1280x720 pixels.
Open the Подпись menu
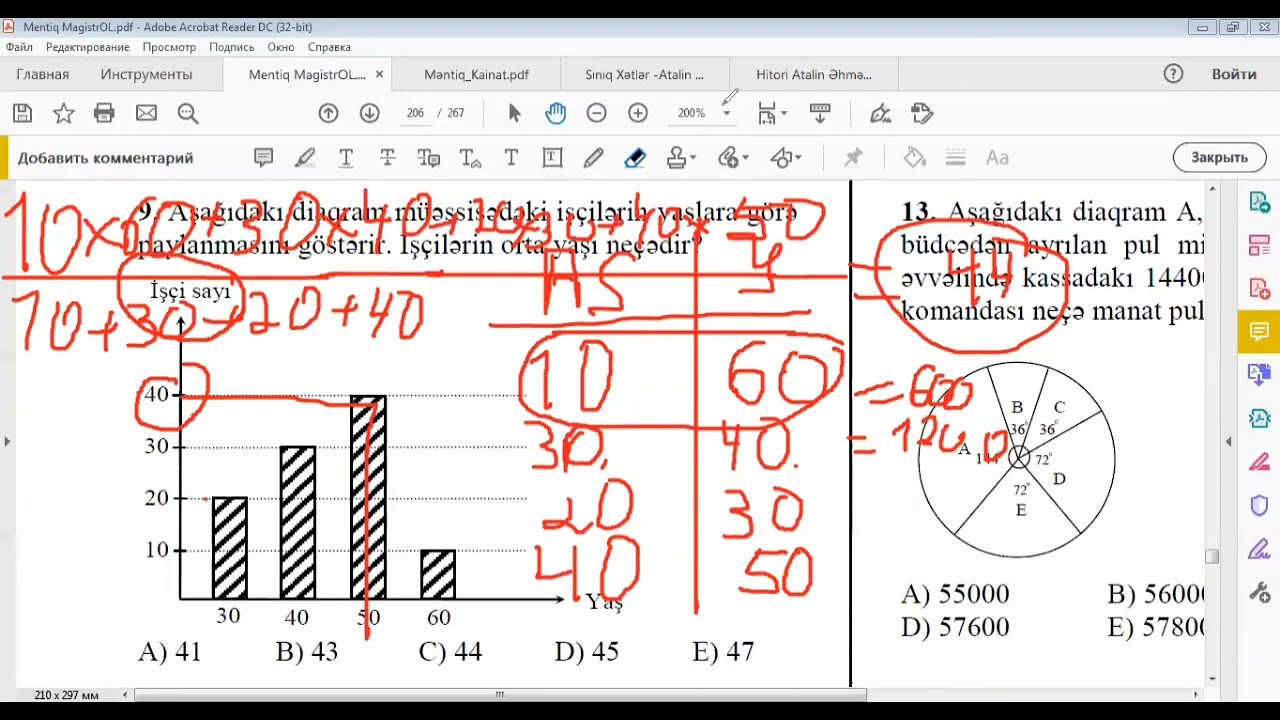pos(232,47)
